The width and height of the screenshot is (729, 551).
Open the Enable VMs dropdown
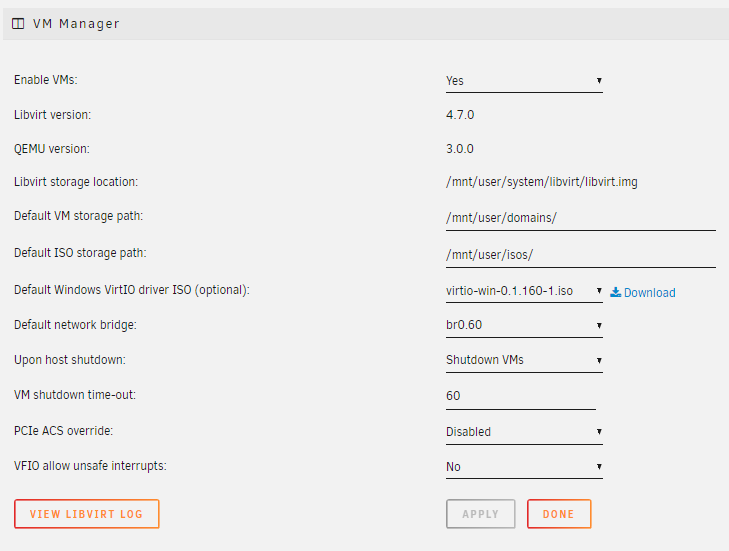(524, 81)
